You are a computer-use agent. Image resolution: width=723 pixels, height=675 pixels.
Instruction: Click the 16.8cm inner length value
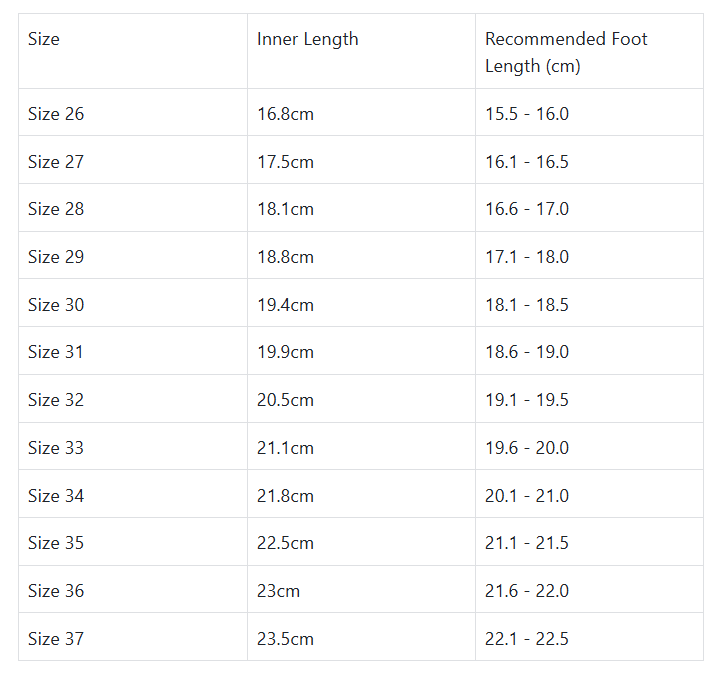(x=285, y=114)
